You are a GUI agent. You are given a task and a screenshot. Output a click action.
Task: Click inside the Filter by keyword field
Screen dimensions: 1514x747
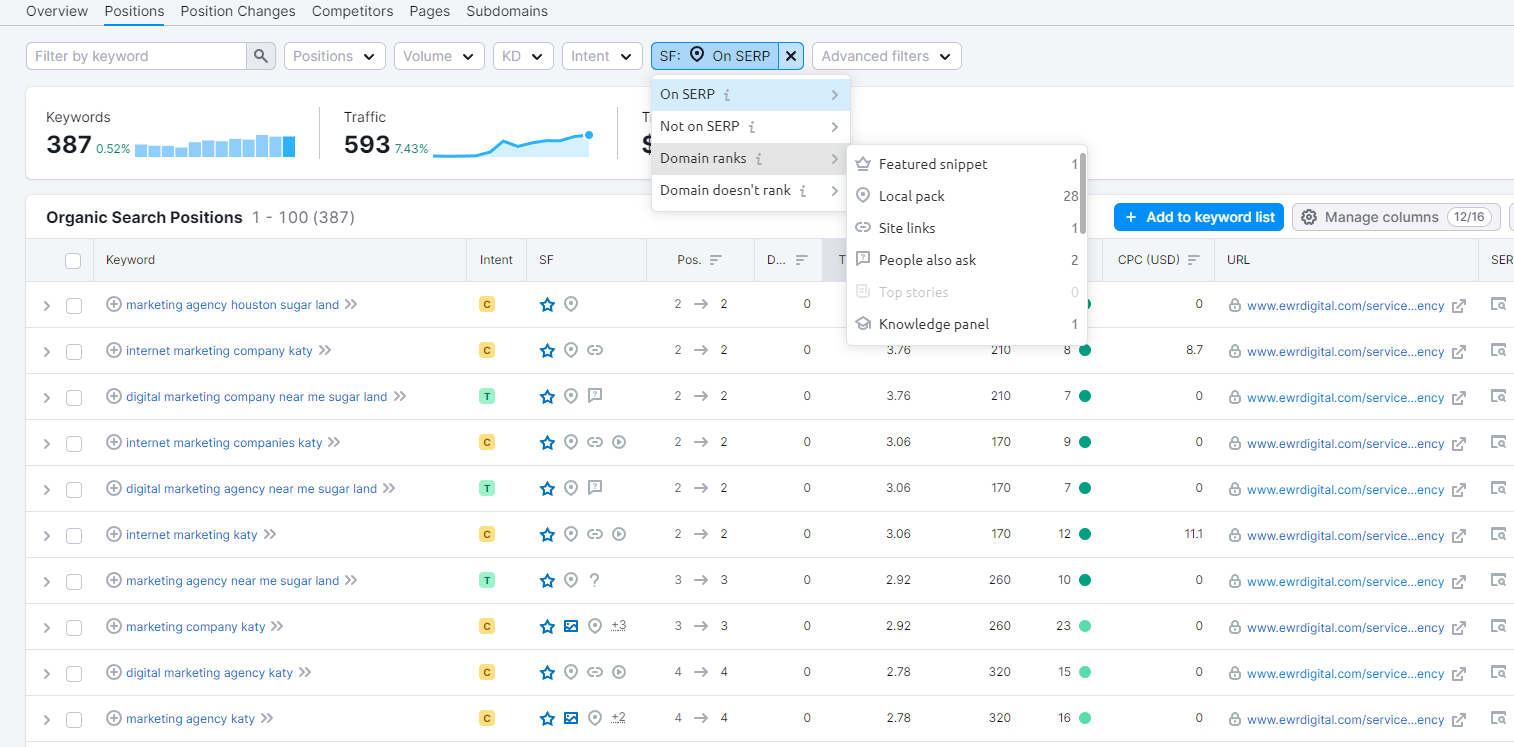[x=135, y=56]
